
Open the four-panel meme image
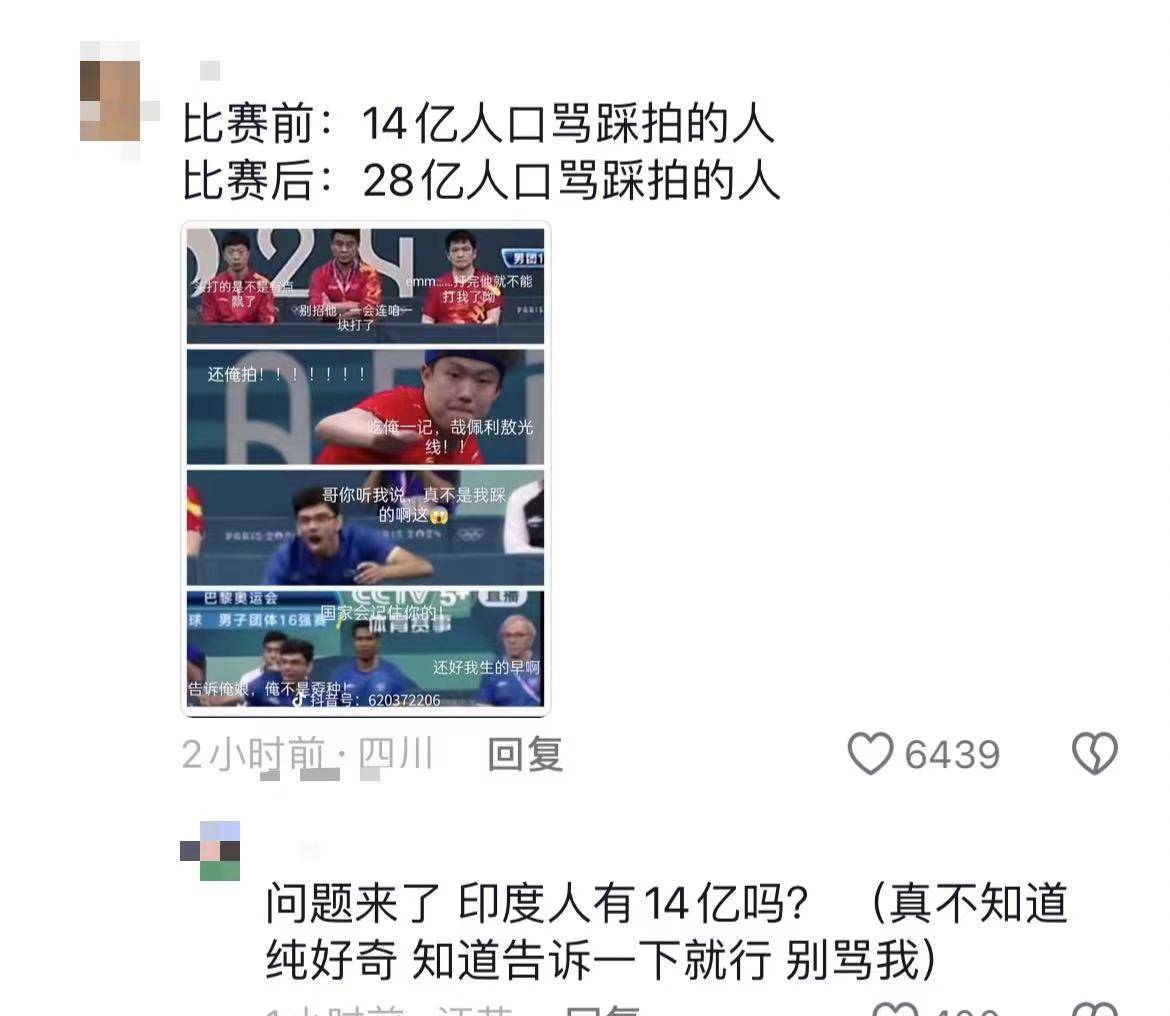366,468
